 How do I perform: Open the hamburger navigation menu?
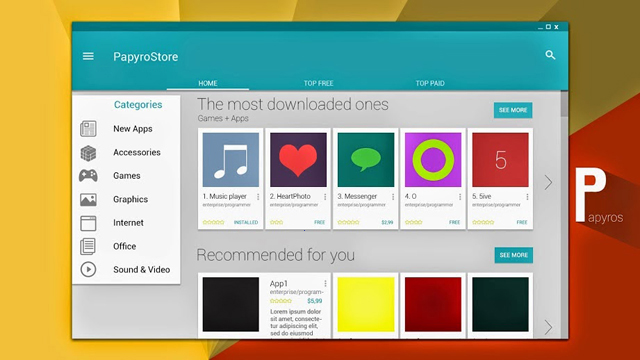(x=88, y=56)
